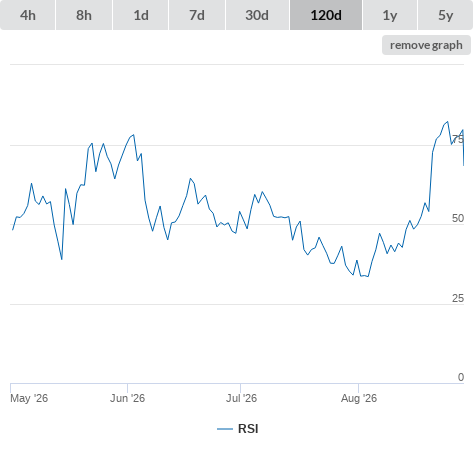This screenshot has height=455, width=474.
Task: Switch chart to 30d range
Action: click(257, 15)
